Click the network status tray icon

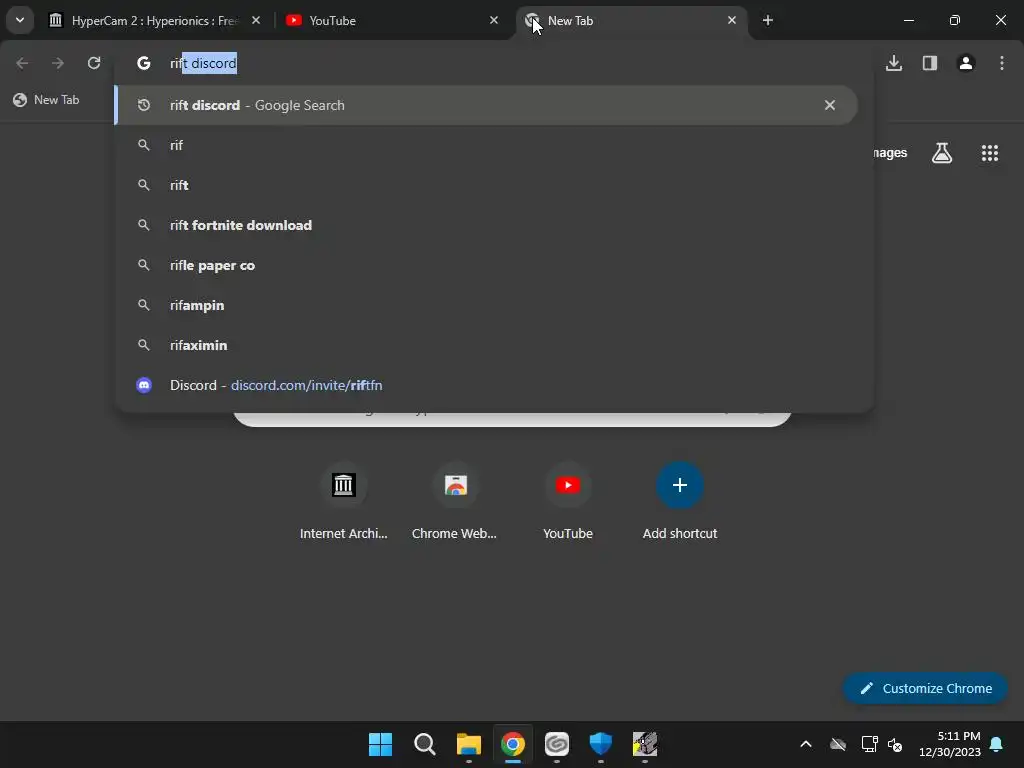click(x=869, y=744)
